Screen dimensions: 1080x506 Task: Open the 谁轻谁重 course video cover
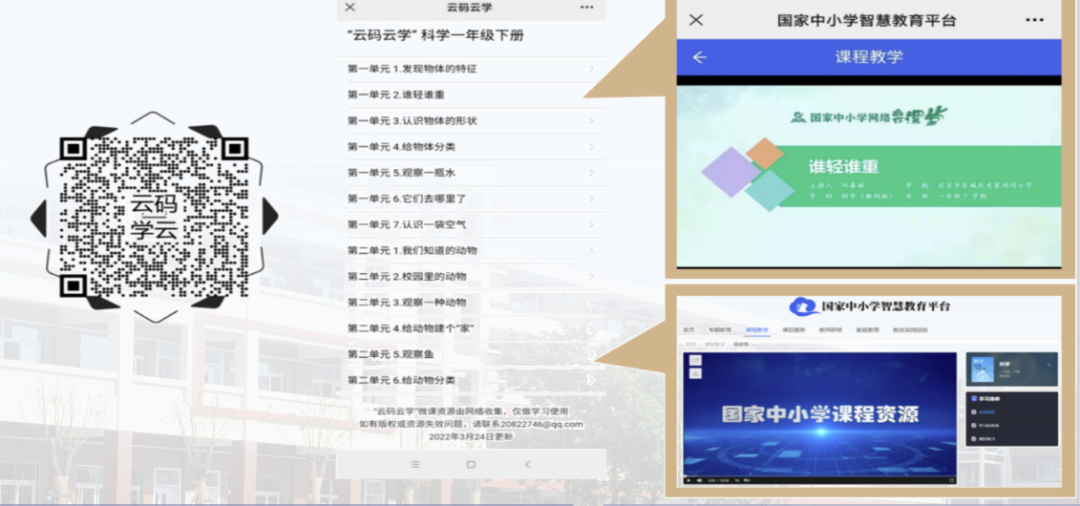[x=869, y=176]
